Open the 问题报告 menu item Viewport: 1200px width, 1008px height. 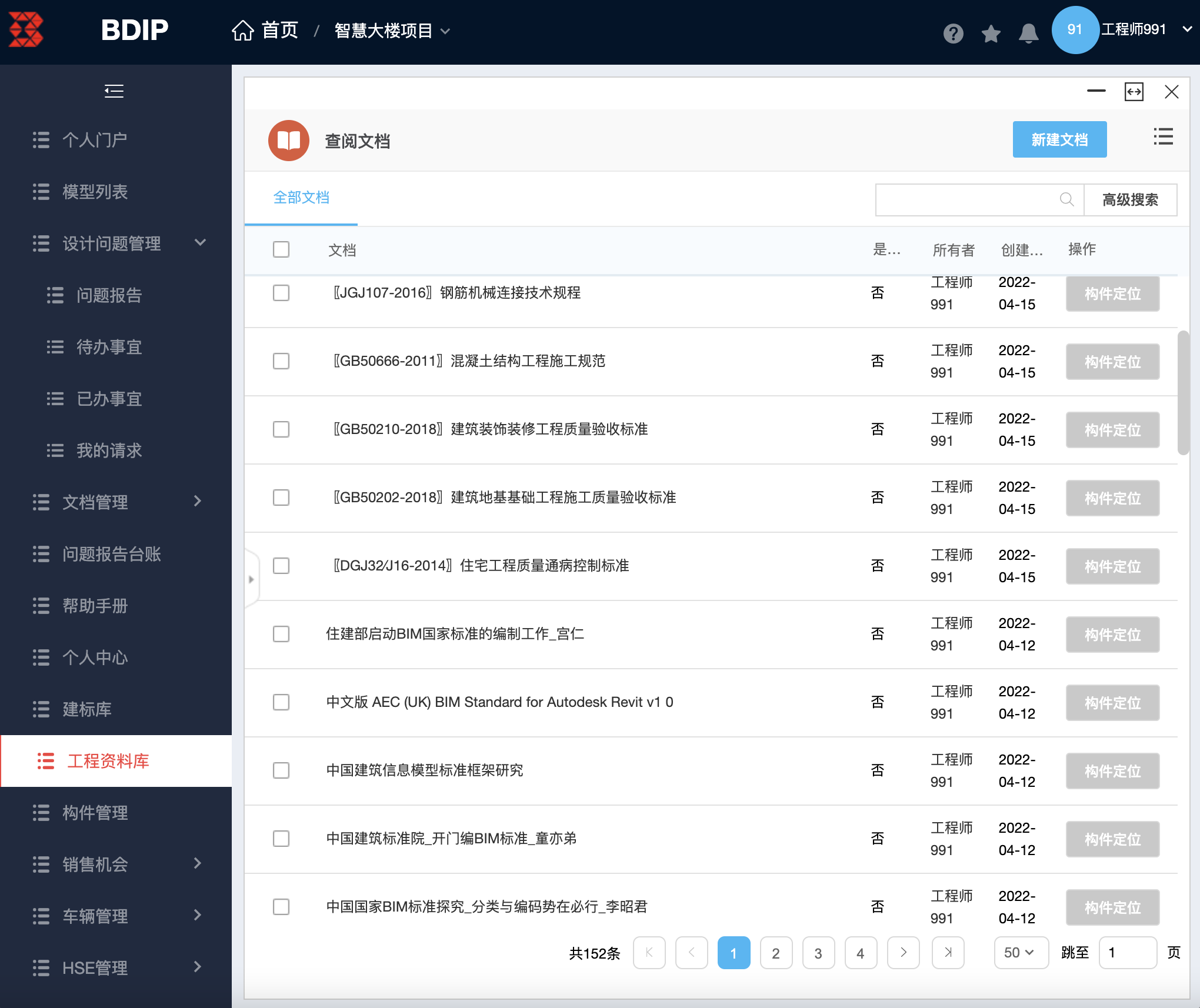coord(109,295)
